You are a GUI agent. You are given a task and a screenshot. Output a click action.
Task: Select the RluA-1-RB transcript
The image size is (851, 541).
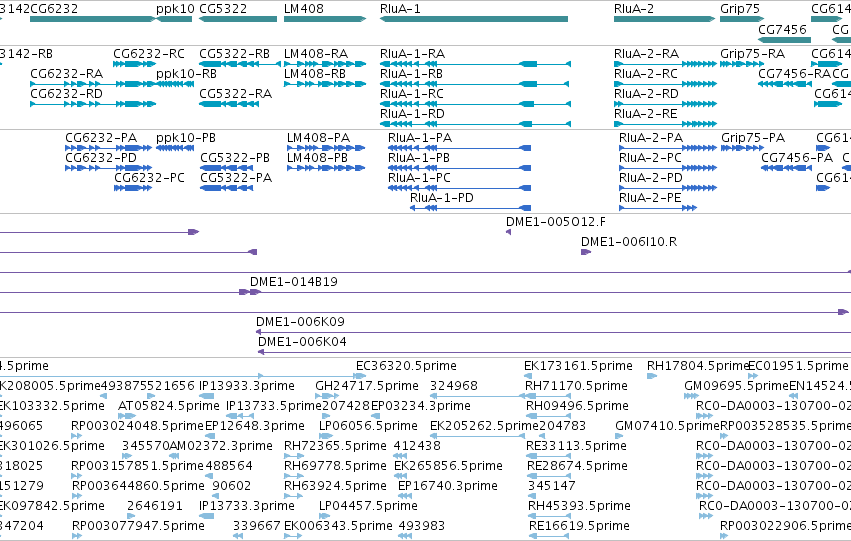(x=474, y=84)
